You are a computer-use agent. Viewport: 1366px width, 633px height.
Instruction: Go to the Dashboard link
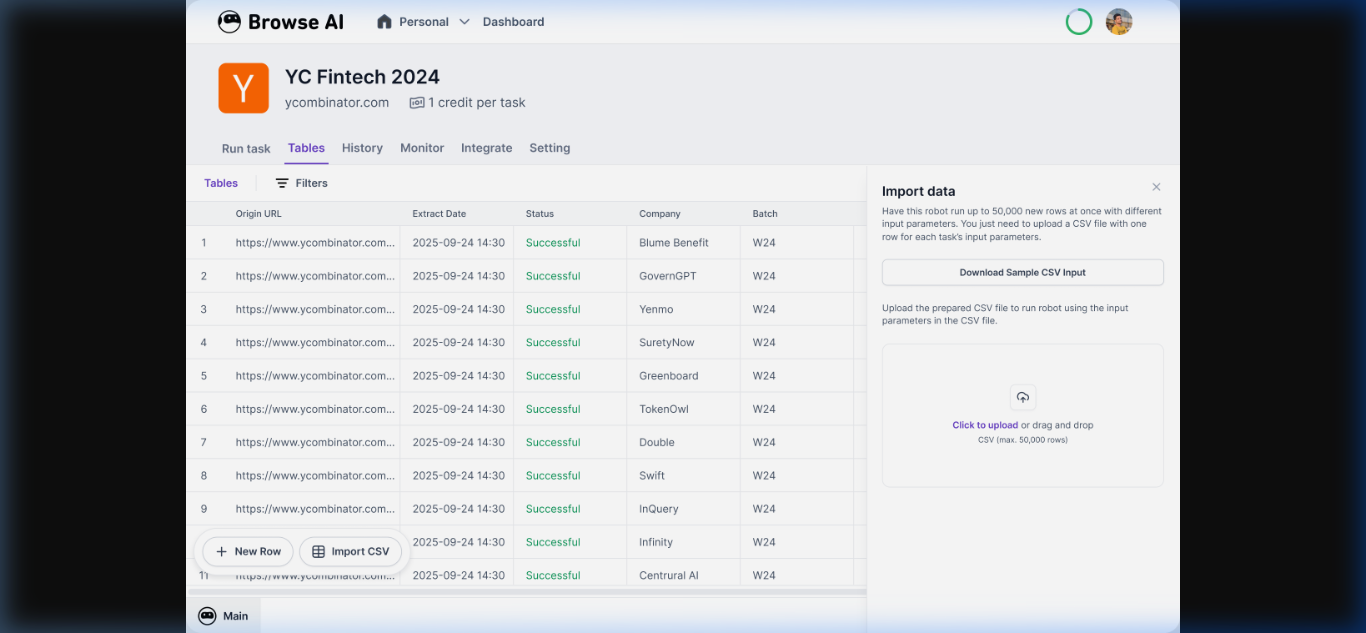click(x=513, y=22)
